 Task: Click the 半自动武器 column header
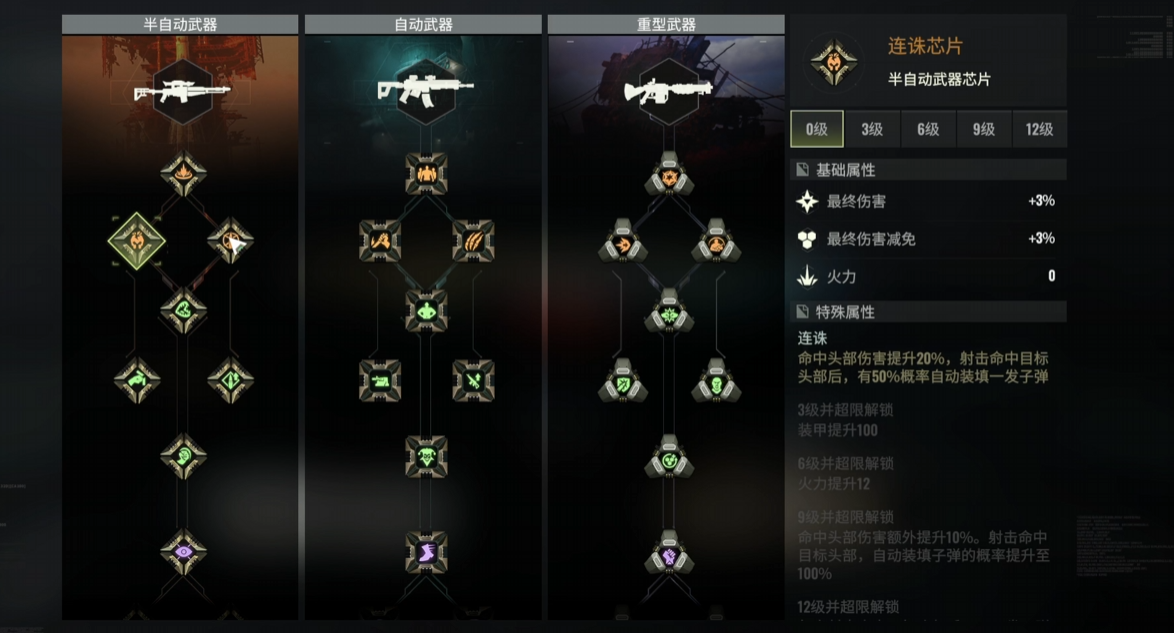pyautogui.click(x=180, y=24)
